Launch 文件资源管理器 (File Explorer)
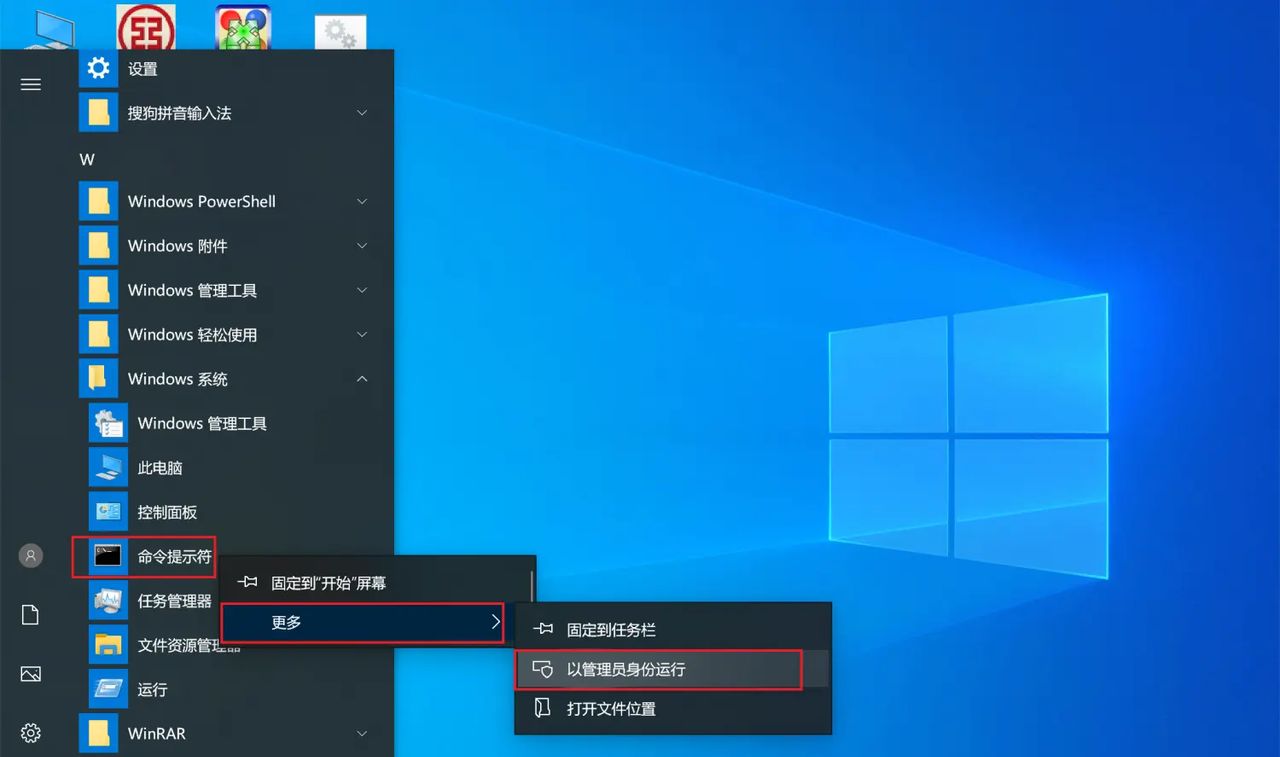 click(x=178, y=645)
